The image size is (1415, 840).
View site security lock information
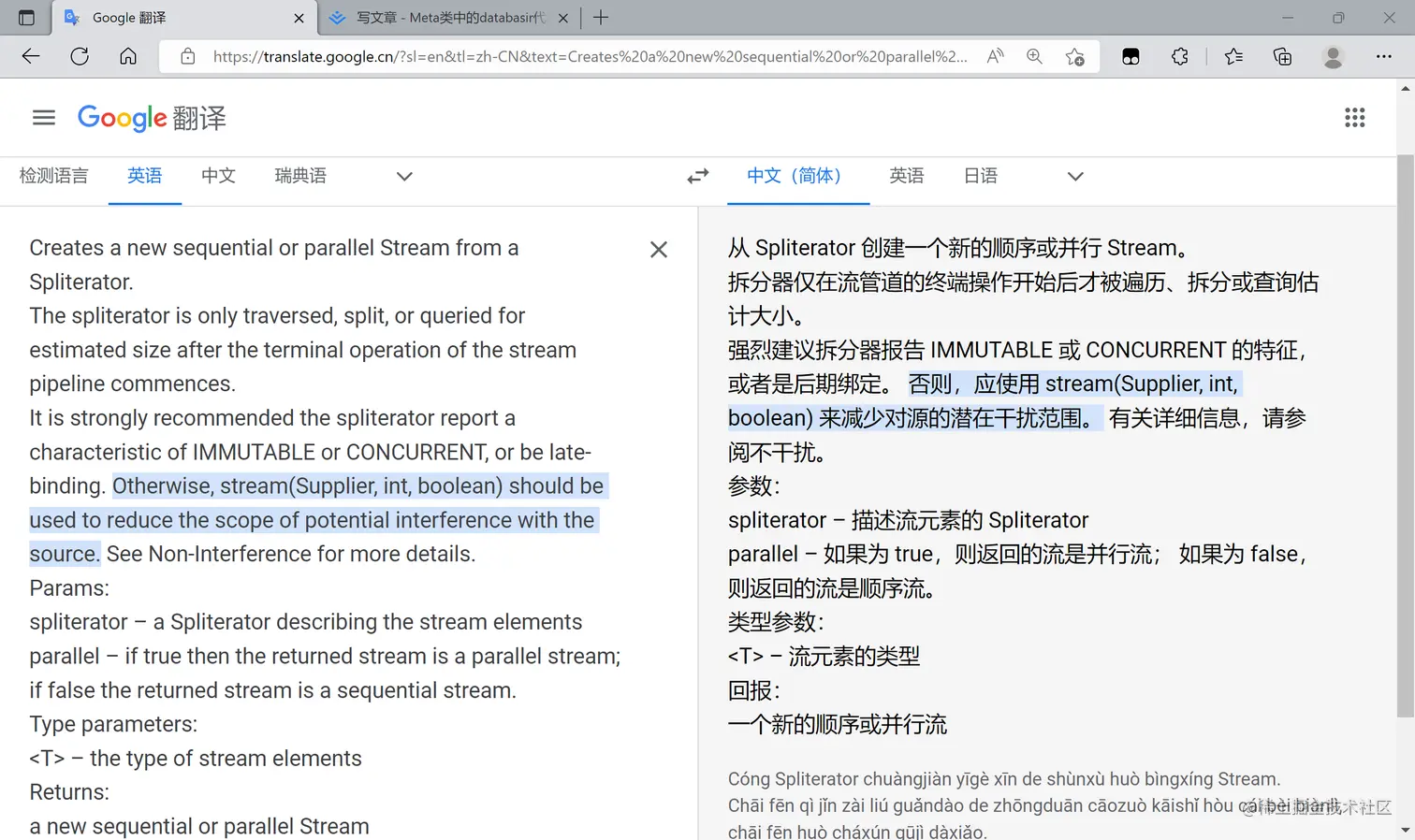click(188, 56)
